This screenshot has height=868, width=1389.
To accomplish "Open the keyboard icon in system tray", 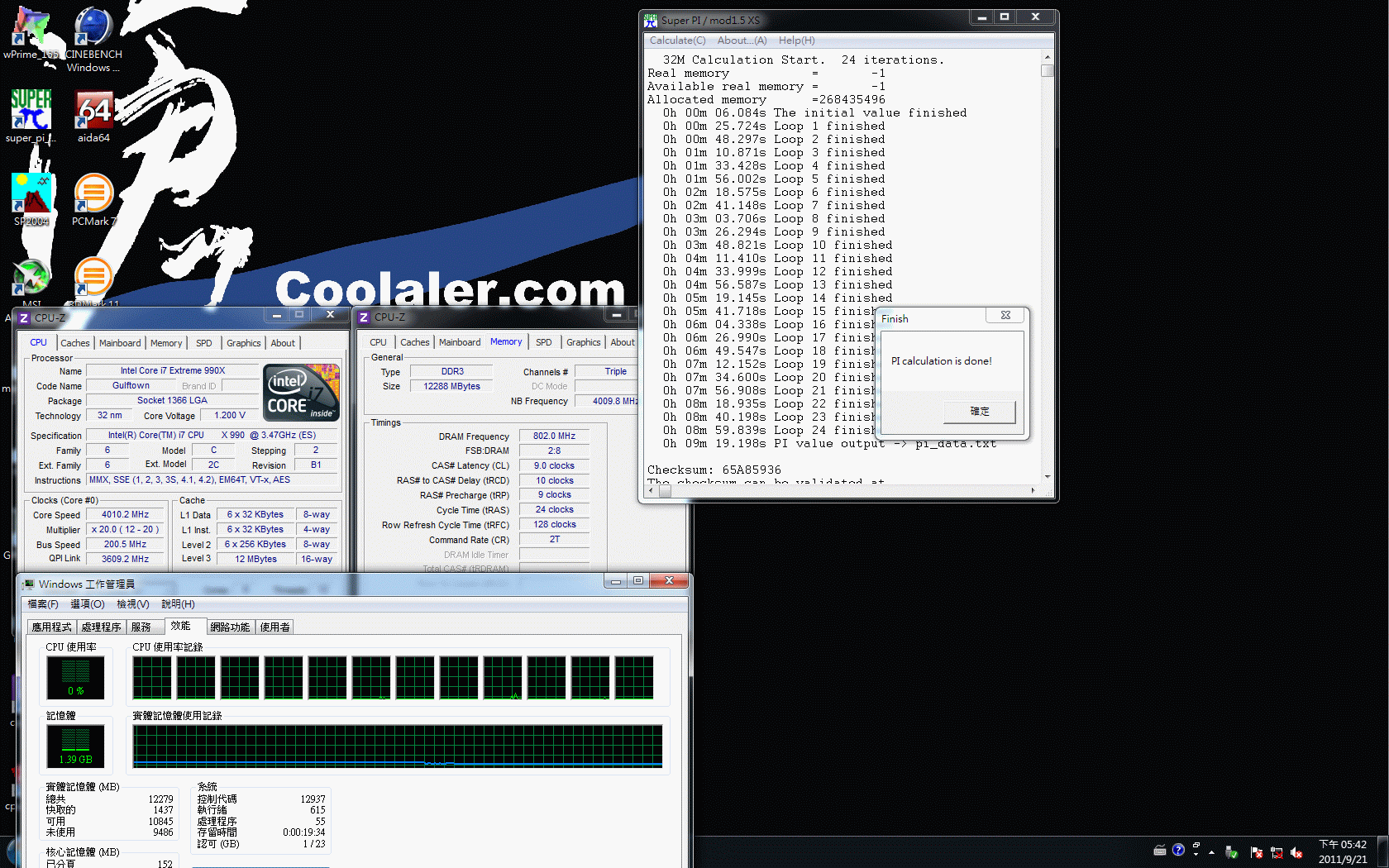I will 1160,851.
